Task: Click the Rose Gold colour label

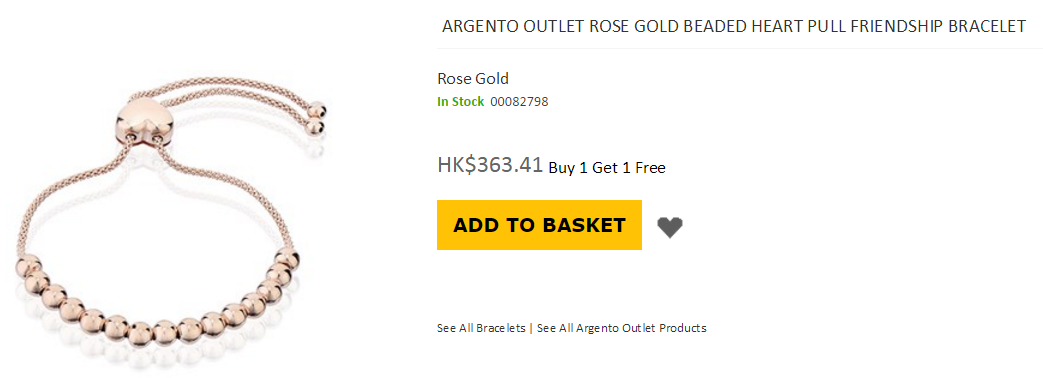Action: (x=473, y=79)
